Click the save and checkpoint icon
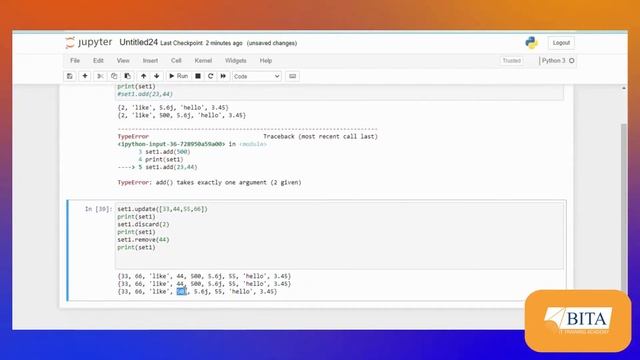640x360 pixels. (70, 76)
